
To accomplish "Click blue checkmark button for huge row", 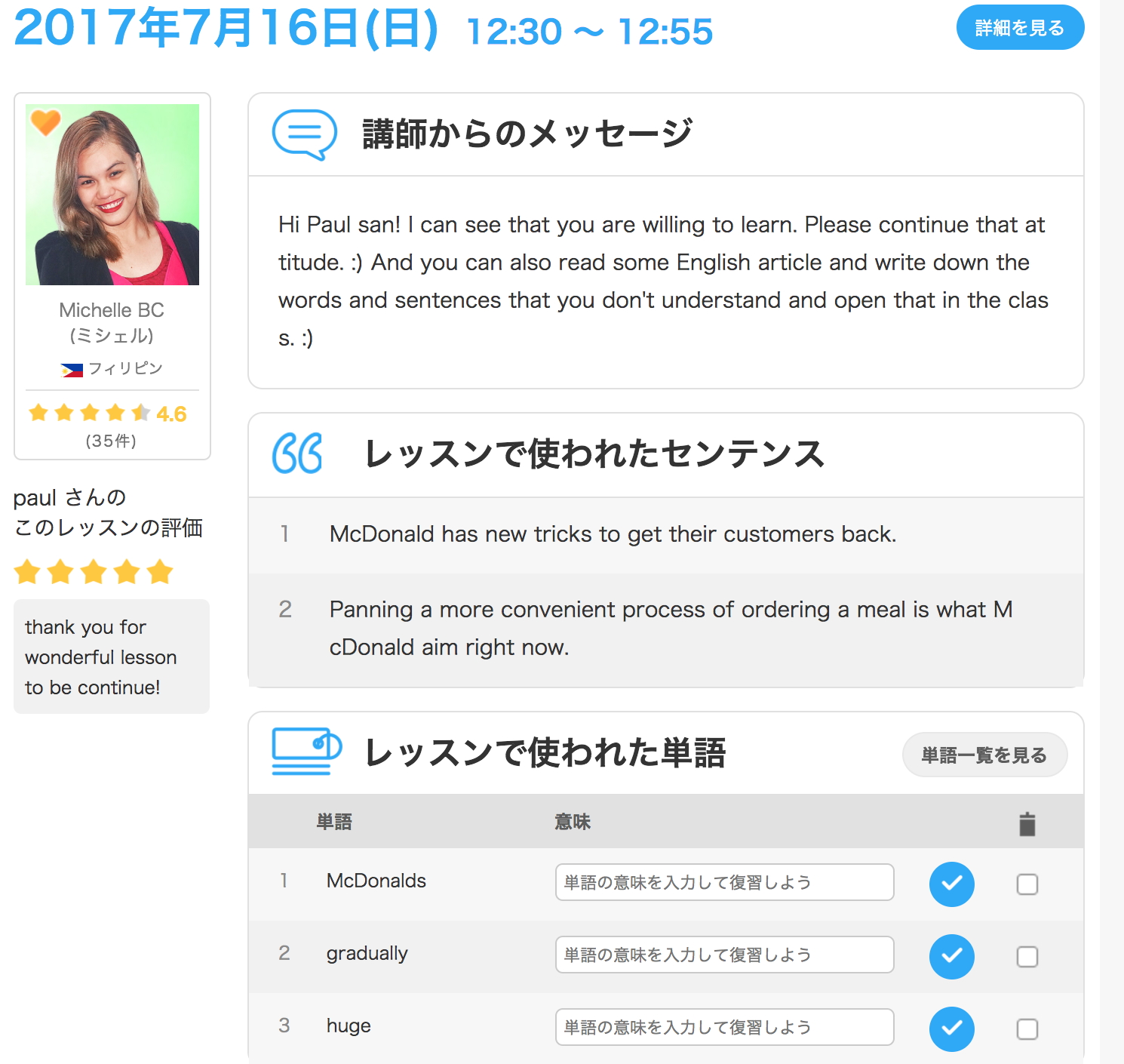I will pos(952,1029).
